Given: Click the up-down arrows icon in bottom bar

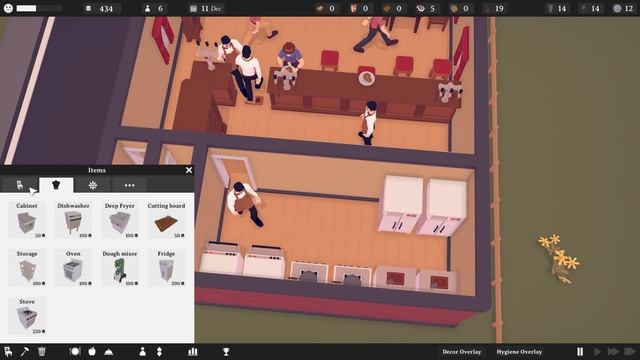Looking at the screenshot, I should pyautogui.click(x=159, y=351).
